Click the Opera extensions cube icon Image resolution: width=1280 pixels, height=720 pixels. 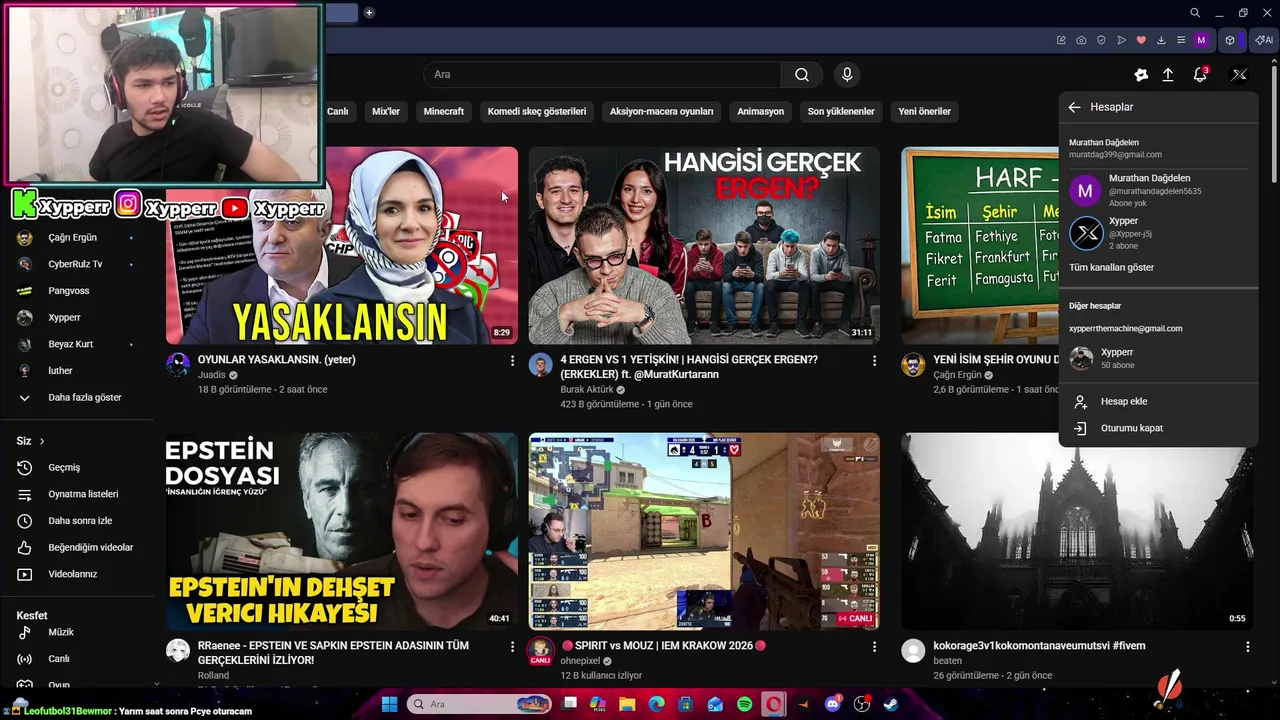tap(1230, 40)
